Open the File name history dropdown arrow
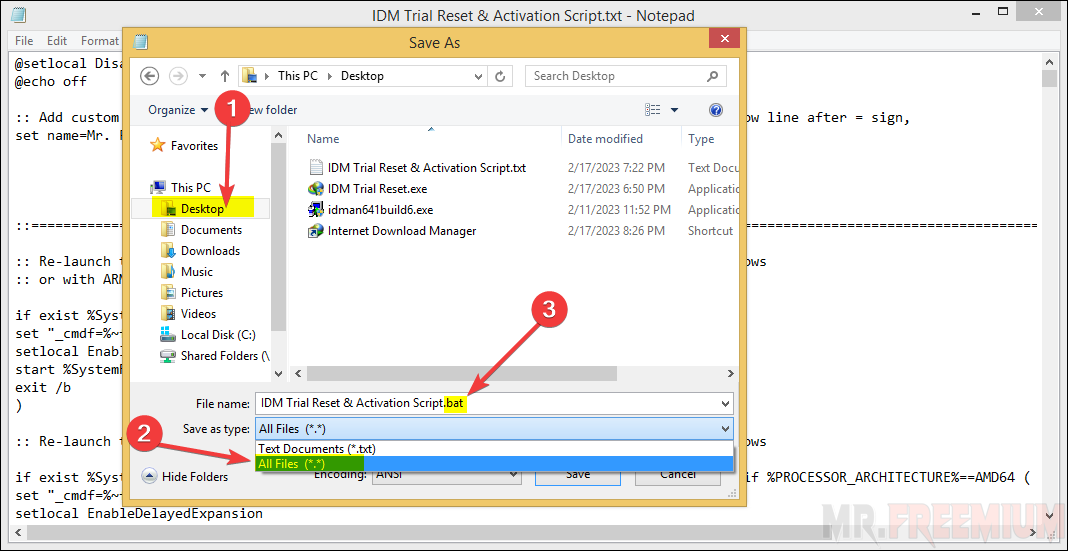The image size is (1068, 551). (x=725, y=403)
